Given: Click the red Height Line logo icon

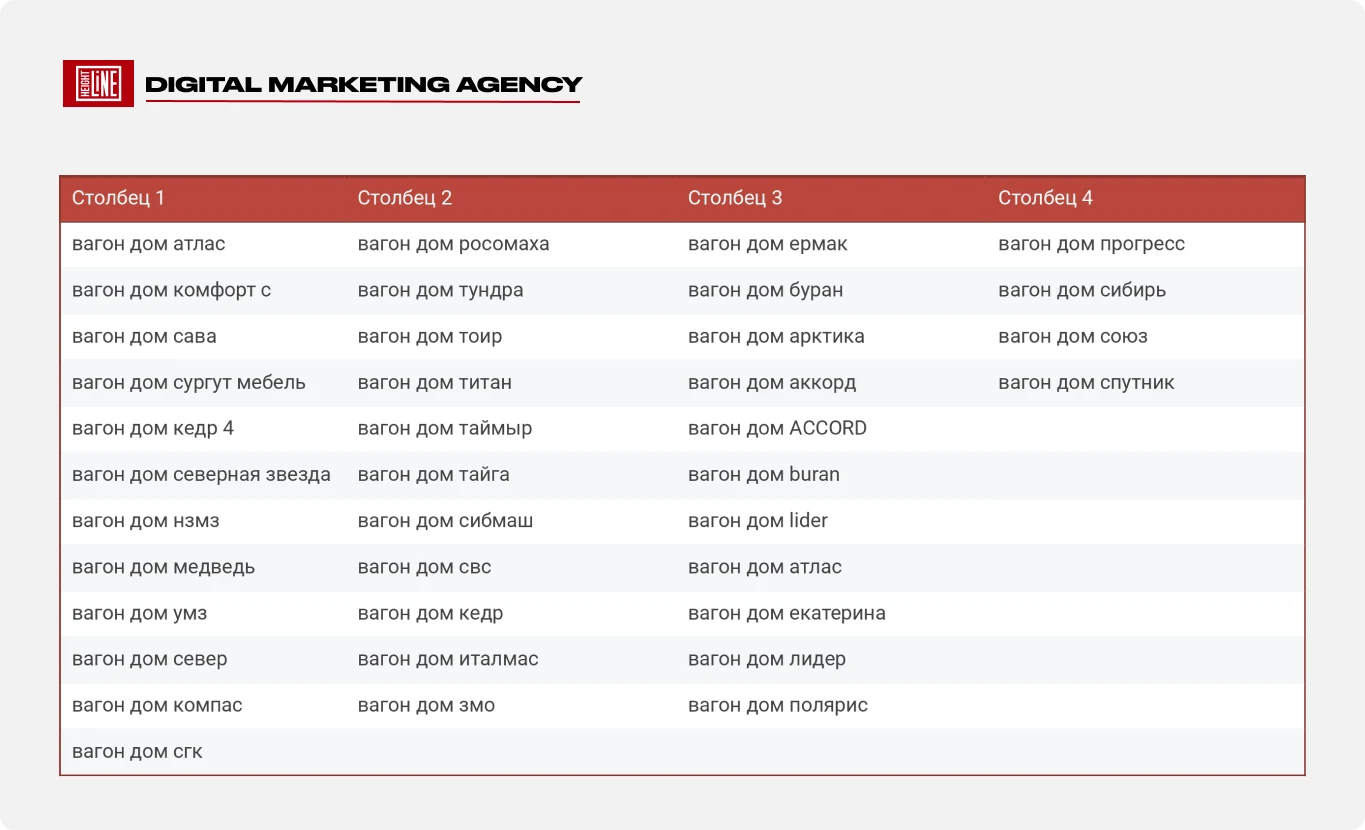Looking at the screenshot, I should (x=98, y=84).
